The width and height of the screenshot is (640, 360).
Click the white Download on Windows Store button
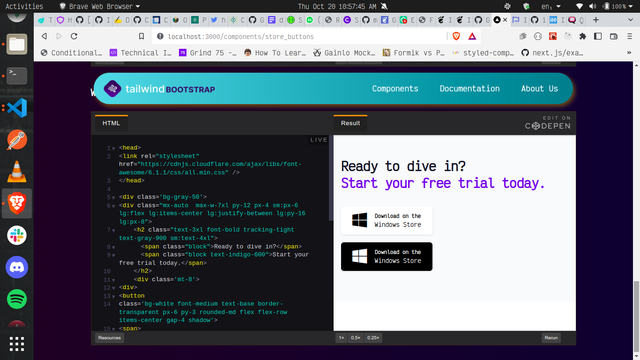click(387, 220)
